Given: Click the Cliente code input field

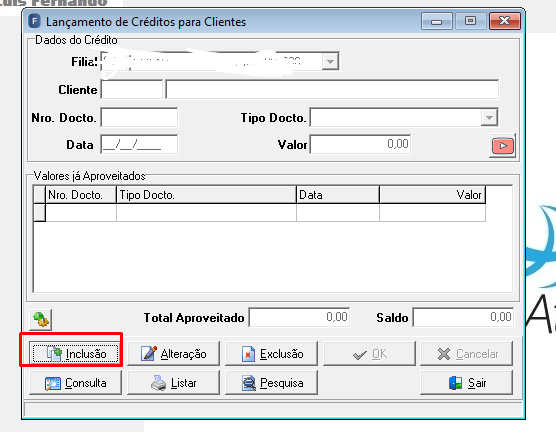Looking at the screenshot, I should [132, 89].
